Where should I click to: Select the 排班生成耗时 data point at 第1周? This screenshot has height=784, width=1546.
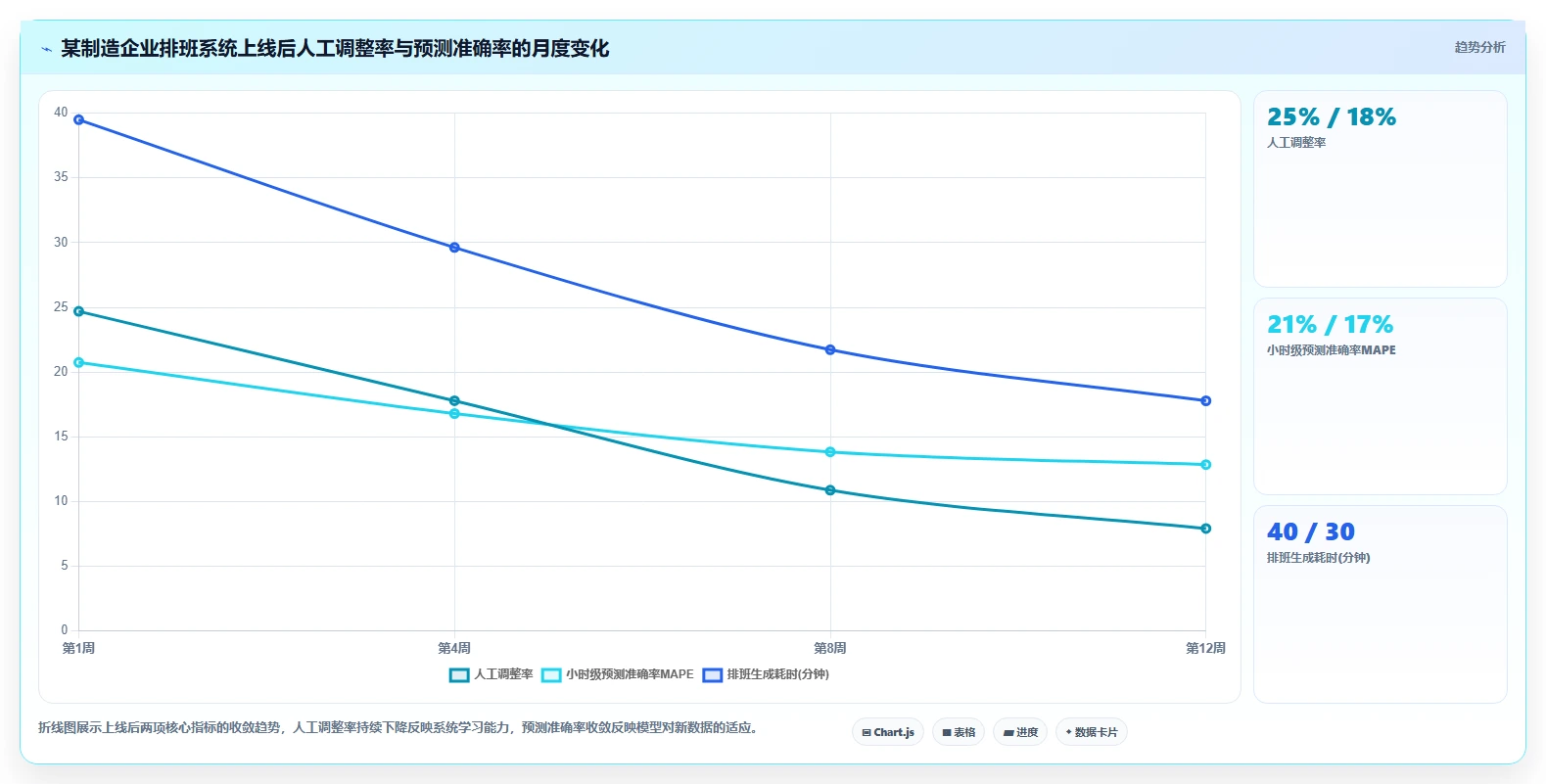(79, 120)
